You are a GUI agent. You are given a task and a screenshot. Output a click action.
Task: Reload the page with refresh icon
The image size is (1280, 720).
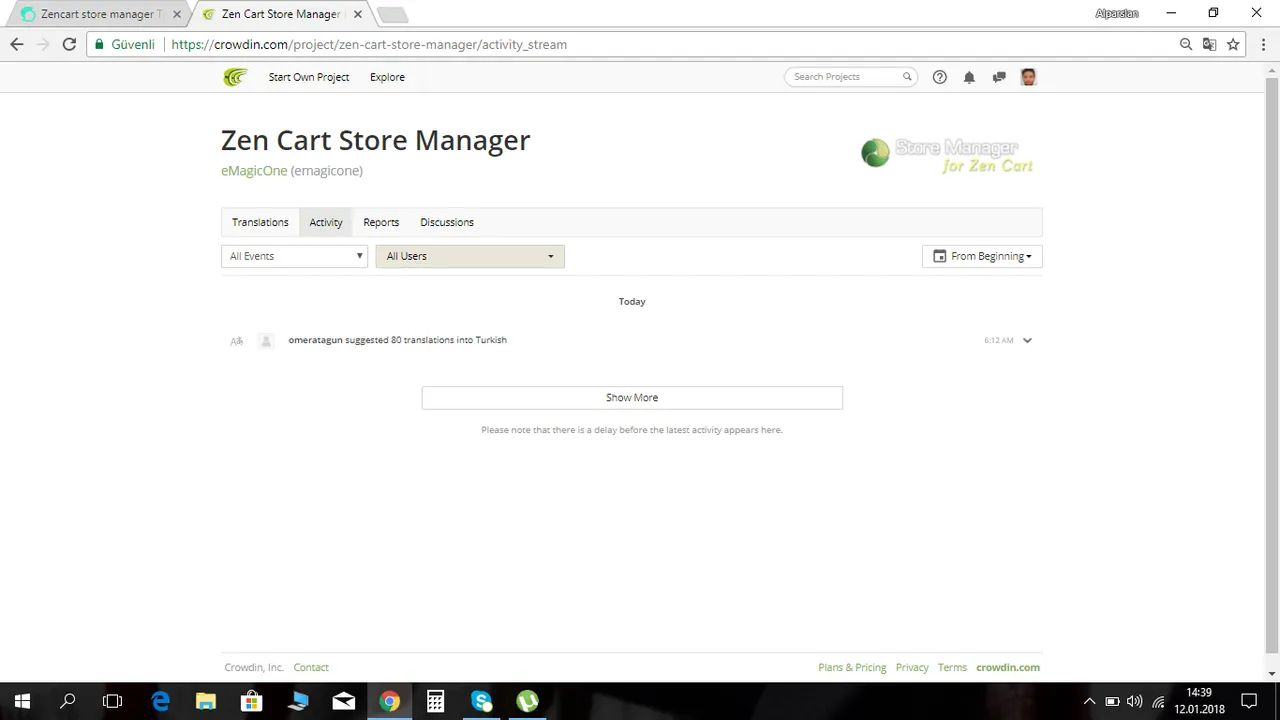click(x=69, y=44)
